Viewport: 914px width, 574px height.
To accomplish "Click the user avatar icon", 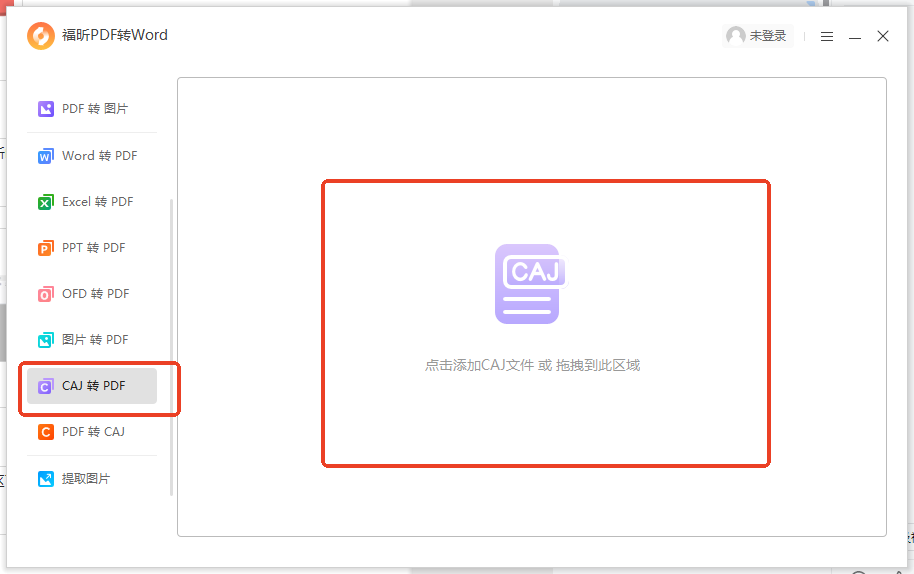I will coord(736,36).
